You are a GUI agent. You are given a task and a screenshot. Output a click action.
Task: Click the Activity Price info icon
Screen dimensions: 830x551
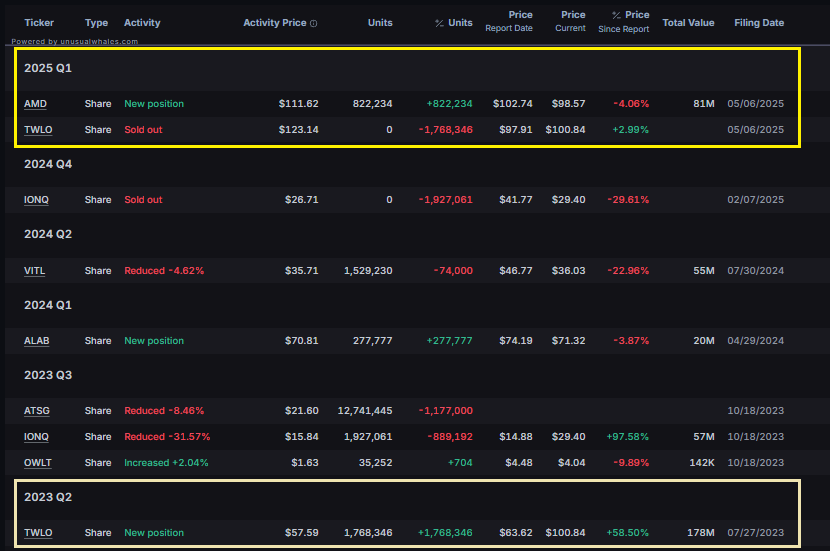[313, 23]
